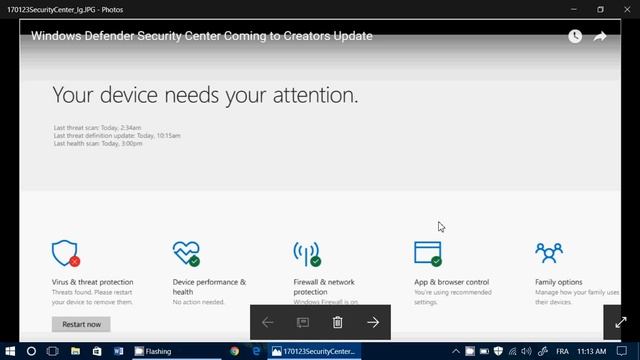This screenshot has width=640, height=360.
Task: Open Task View on the taskbar
Action: click(x=53, y=351)
